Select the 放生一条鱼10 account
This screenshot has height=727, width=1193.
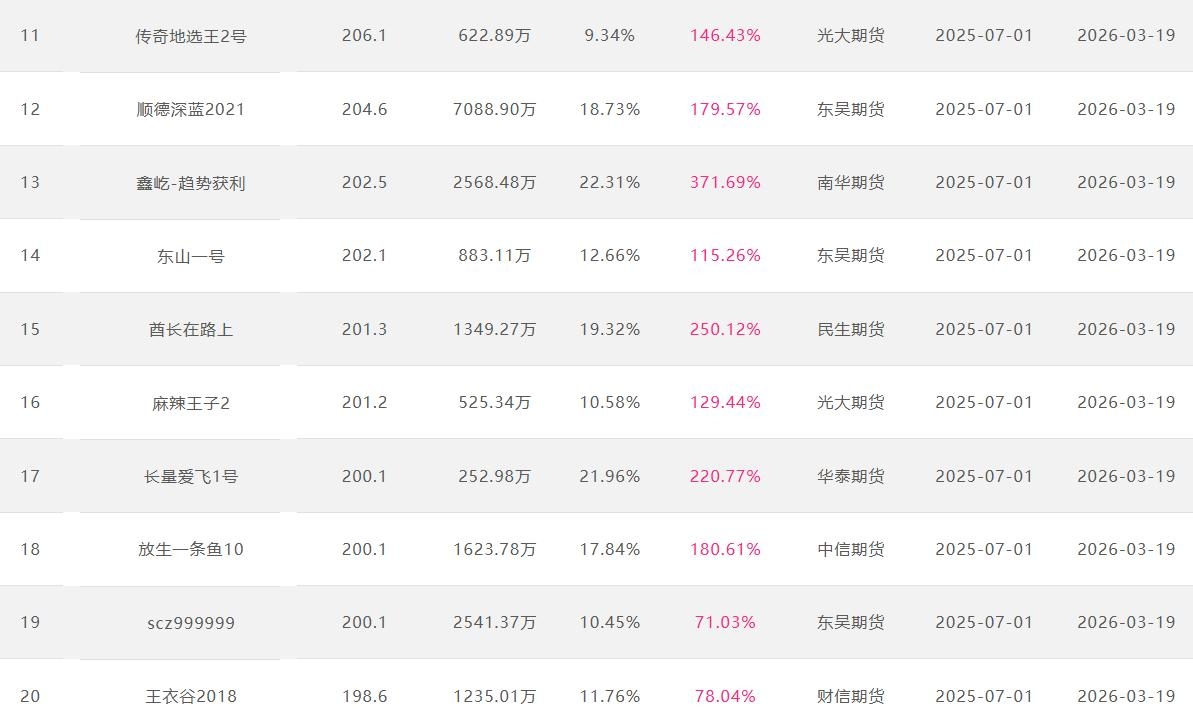coord(190,549)
